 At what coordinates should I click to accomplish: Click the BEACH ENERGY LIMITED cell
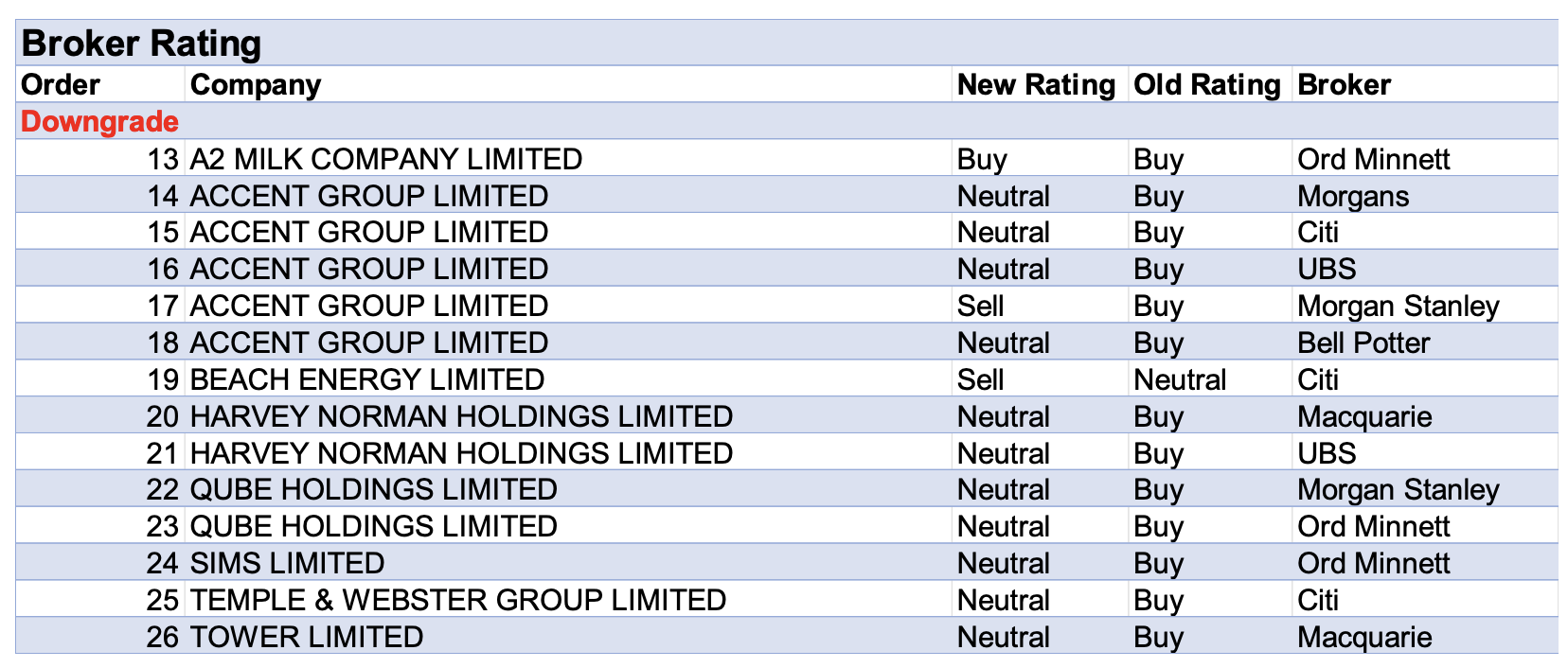pos(367,379)
